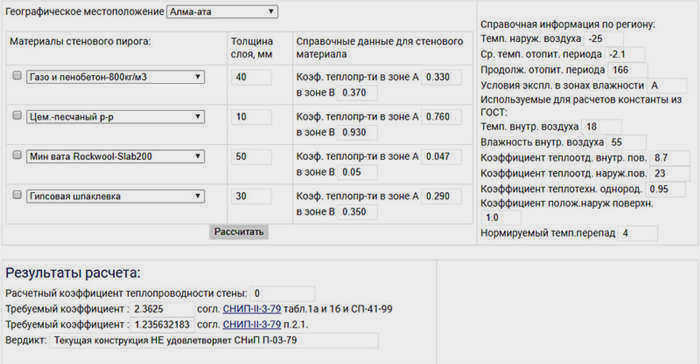Select the thickness field showing 40

click(x=251, y=77)
